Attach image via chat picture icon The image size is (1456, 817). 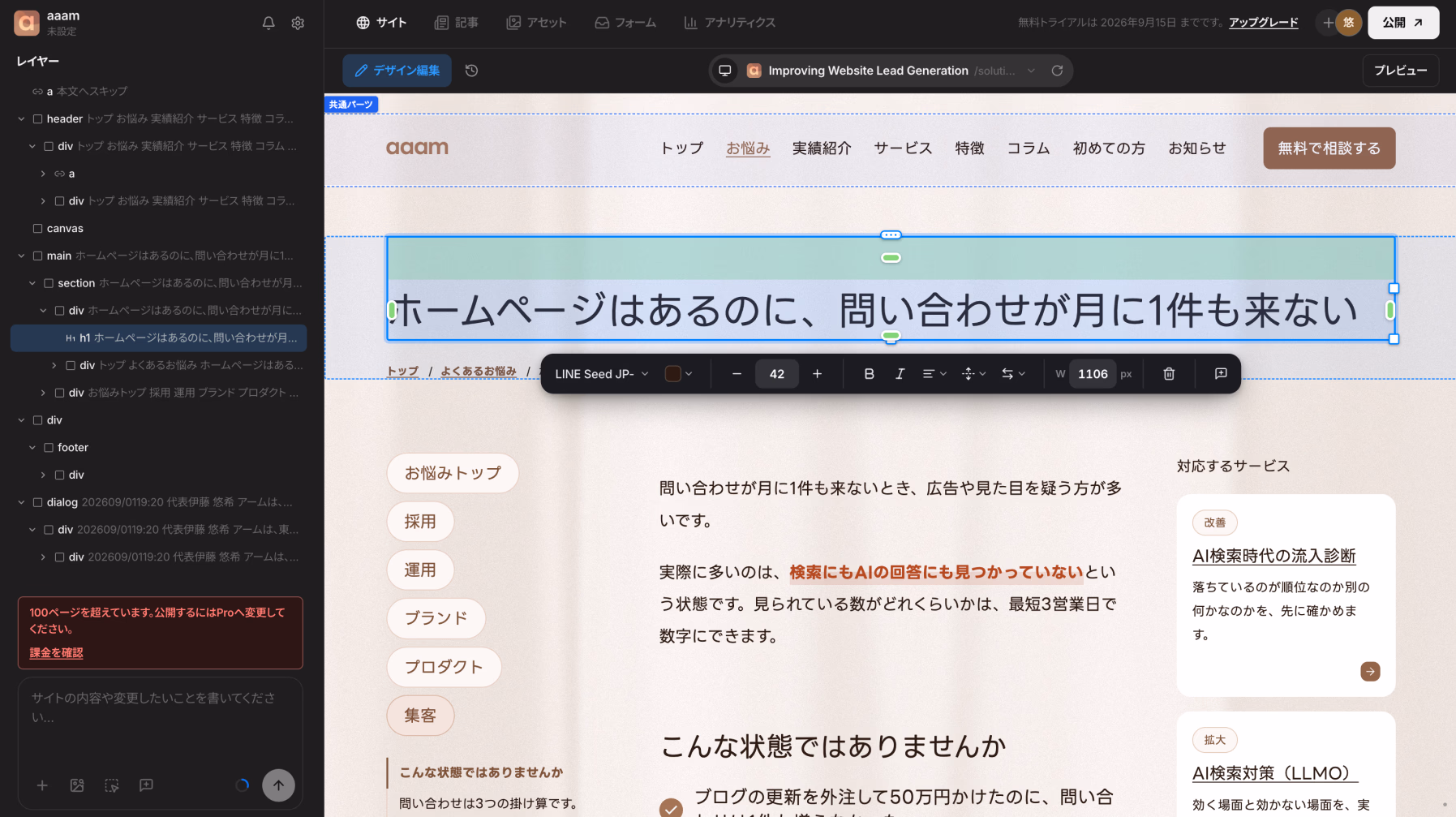click(77, 785)
